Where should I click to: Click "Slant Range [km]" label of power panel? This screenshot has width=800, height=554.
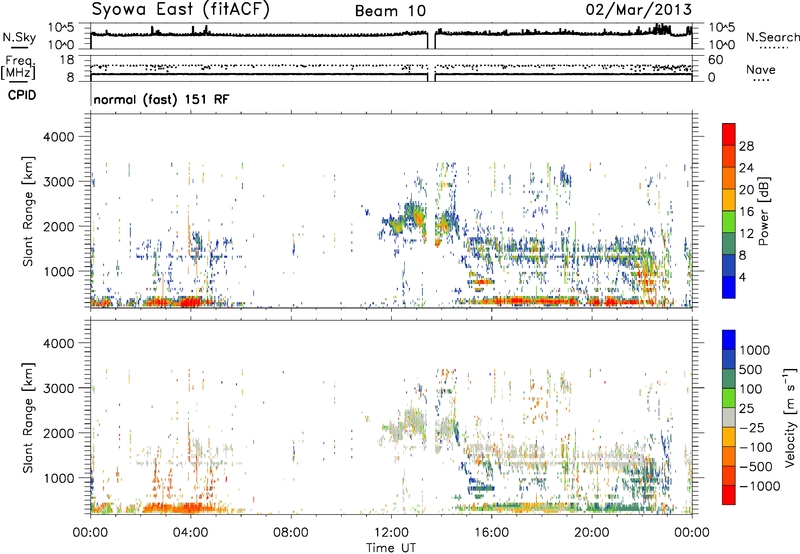click(28, 211)
